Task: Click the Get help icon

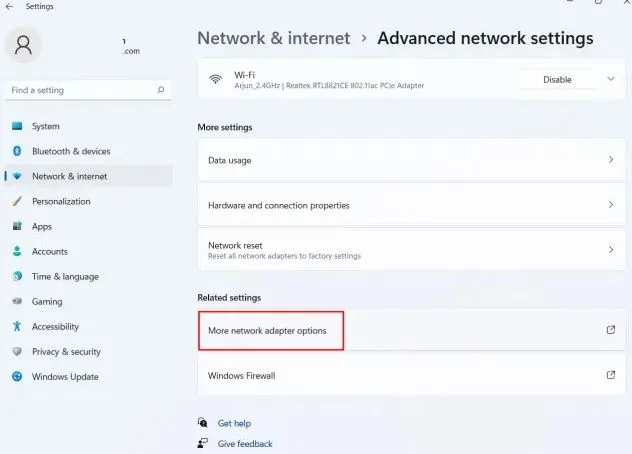Action: point(203,423)
